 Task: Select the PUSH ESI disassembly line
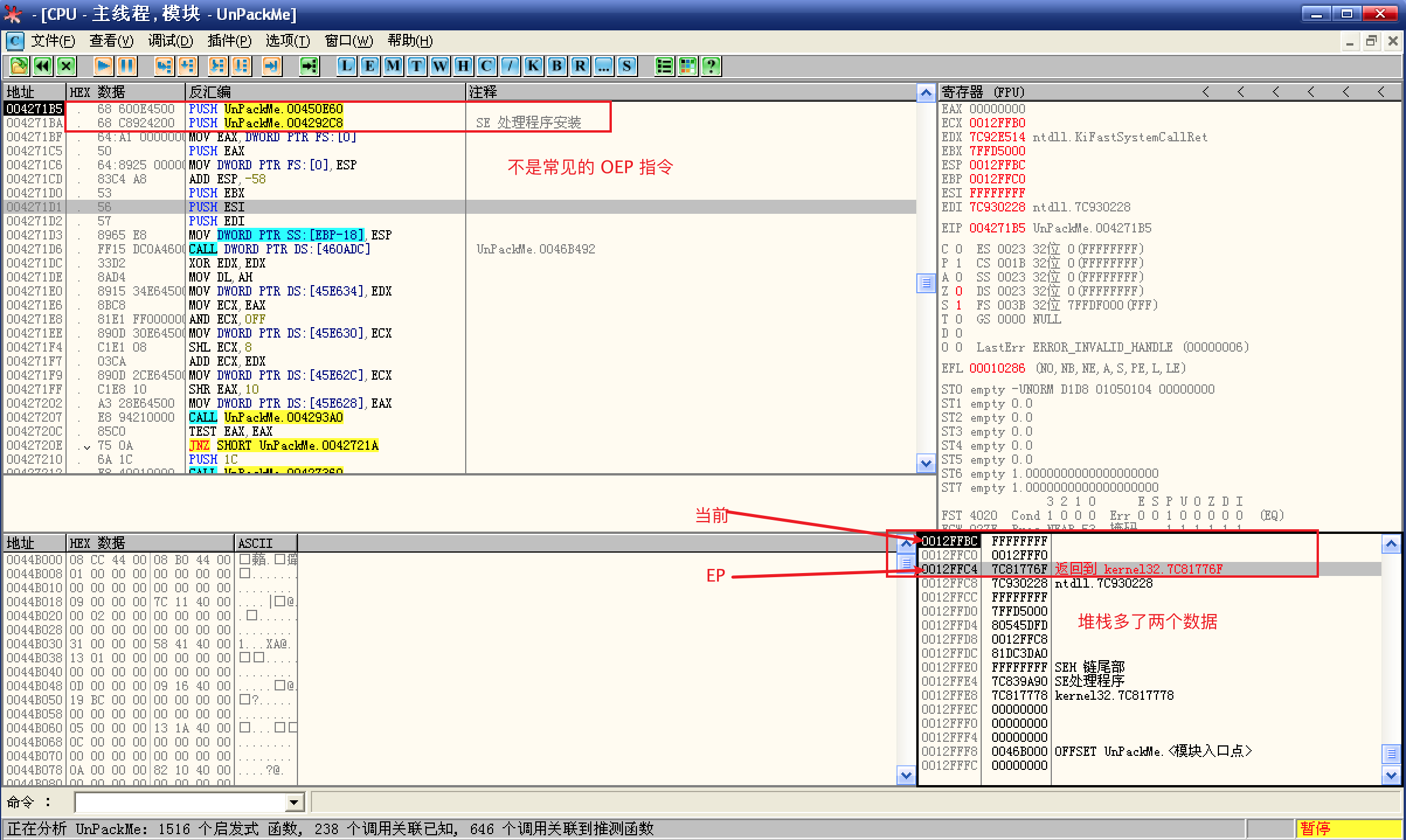pos(216,207)
